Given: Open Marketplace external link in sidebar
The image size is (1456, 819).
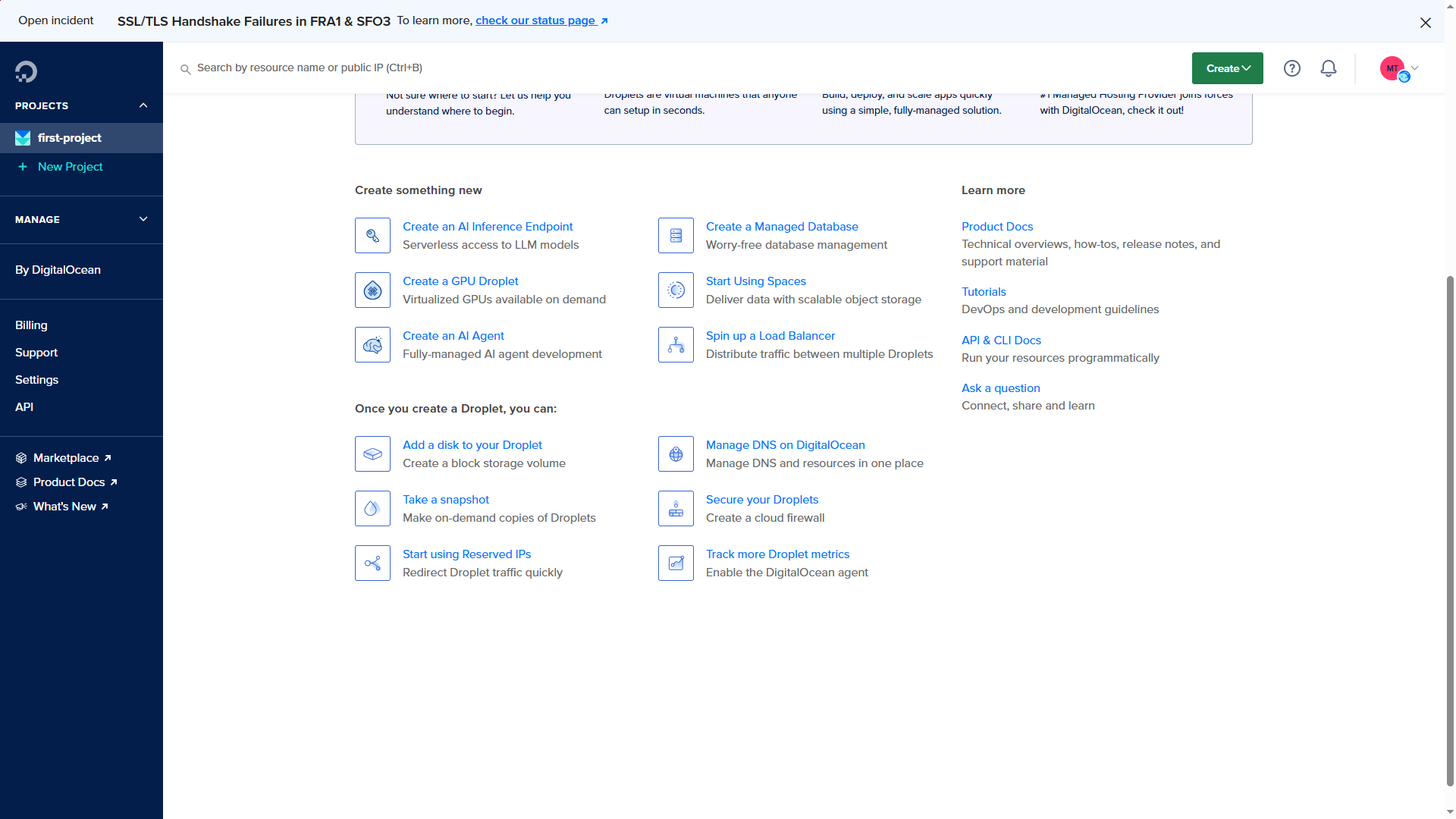Looking at the screenshot, I should pyautogui.click(x=72, y=458).
